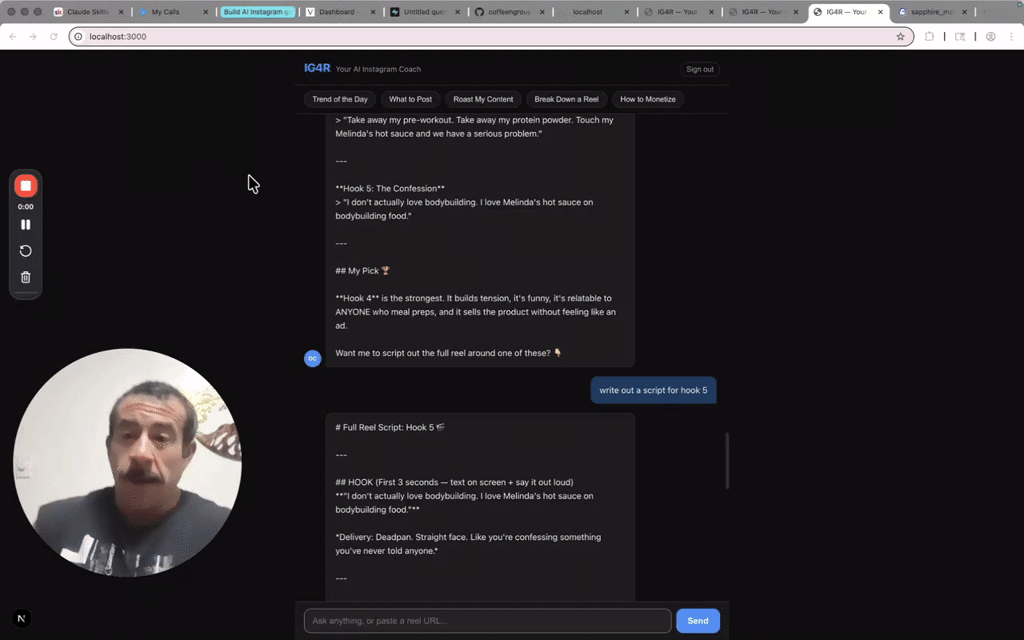Click the DC assistant avatar in chat
Image resolution: width=1024 pixels, height=640 pixels.
pyautogui.click(x=312, y=358)
